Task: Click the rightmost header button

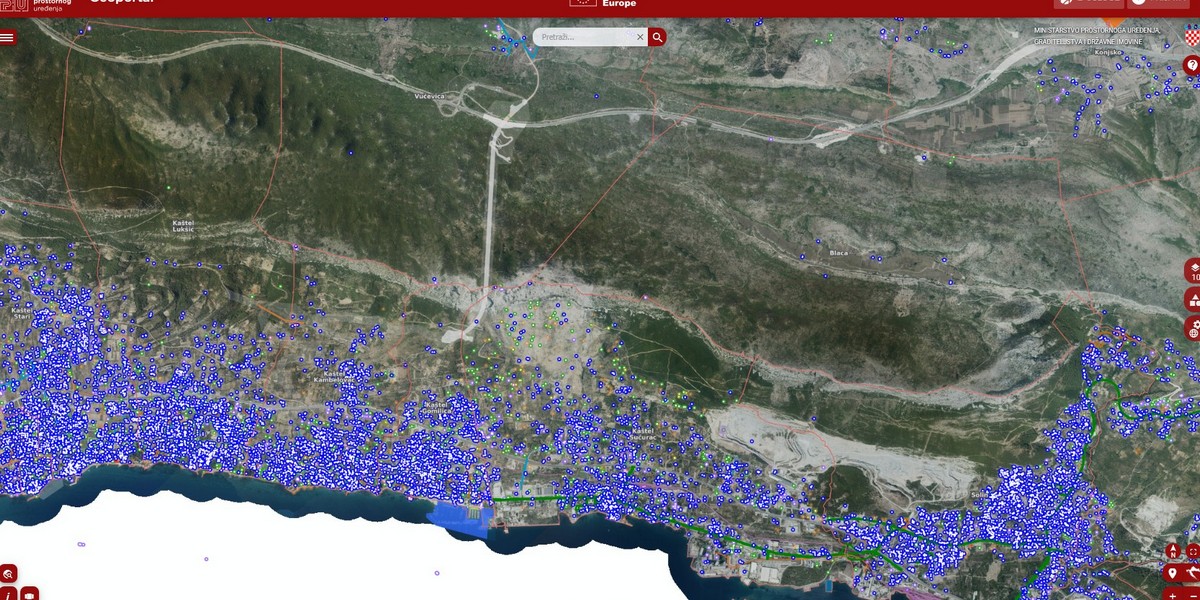Action: 1158,3
